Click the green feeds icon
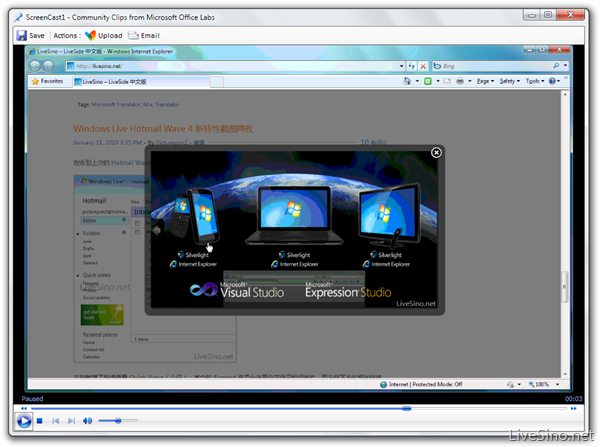Screen dimensions: 600x447 pos(428,81)
